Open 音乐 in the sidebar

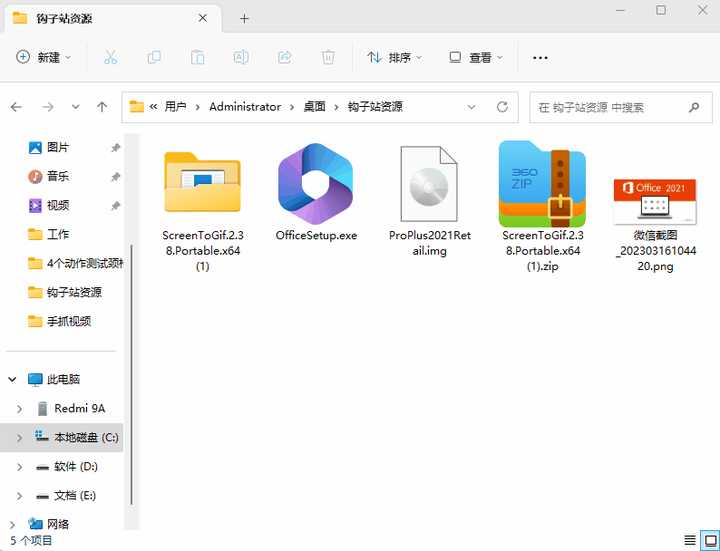[x=58, y=176]
